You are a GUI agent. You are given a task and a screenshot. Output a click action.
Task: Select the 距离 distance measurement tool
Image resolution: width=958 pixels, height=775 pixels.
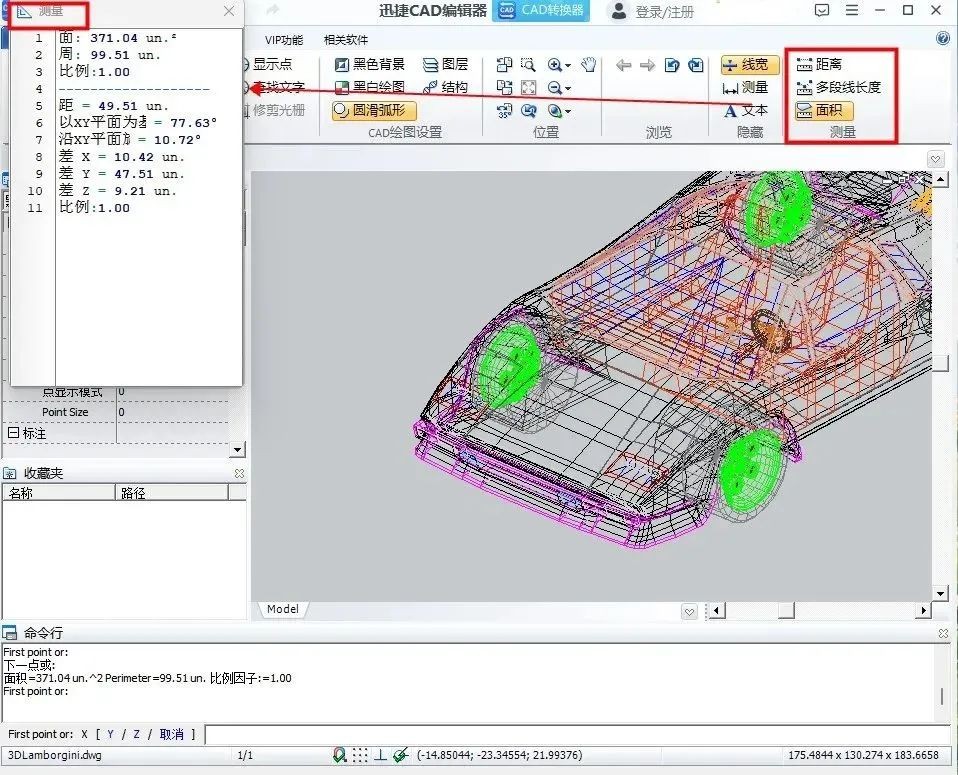pos(820,64)
